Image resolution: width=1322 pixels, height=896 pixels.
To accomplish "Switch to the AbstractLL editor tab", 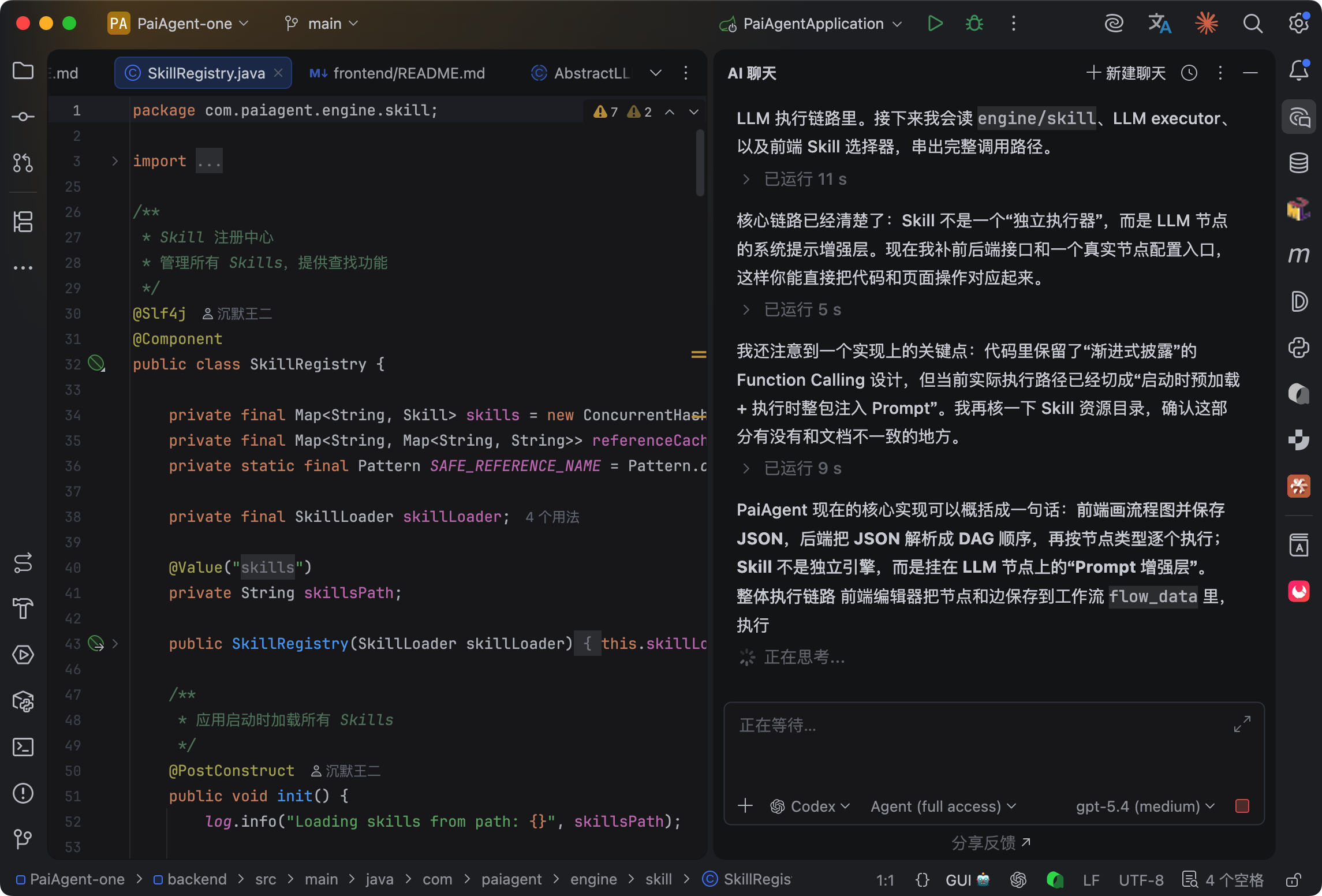I will [x=581, y=73].
